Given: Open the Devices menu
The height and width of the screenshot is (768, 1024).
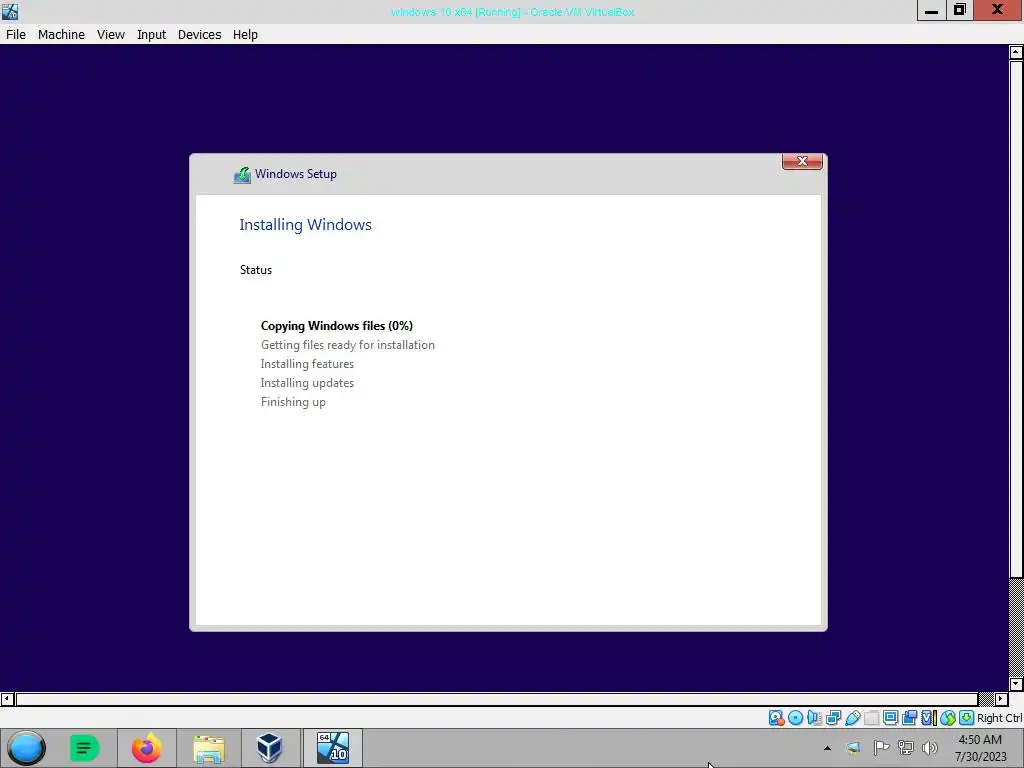Looking at the screenshot, I should click(199, 35).
